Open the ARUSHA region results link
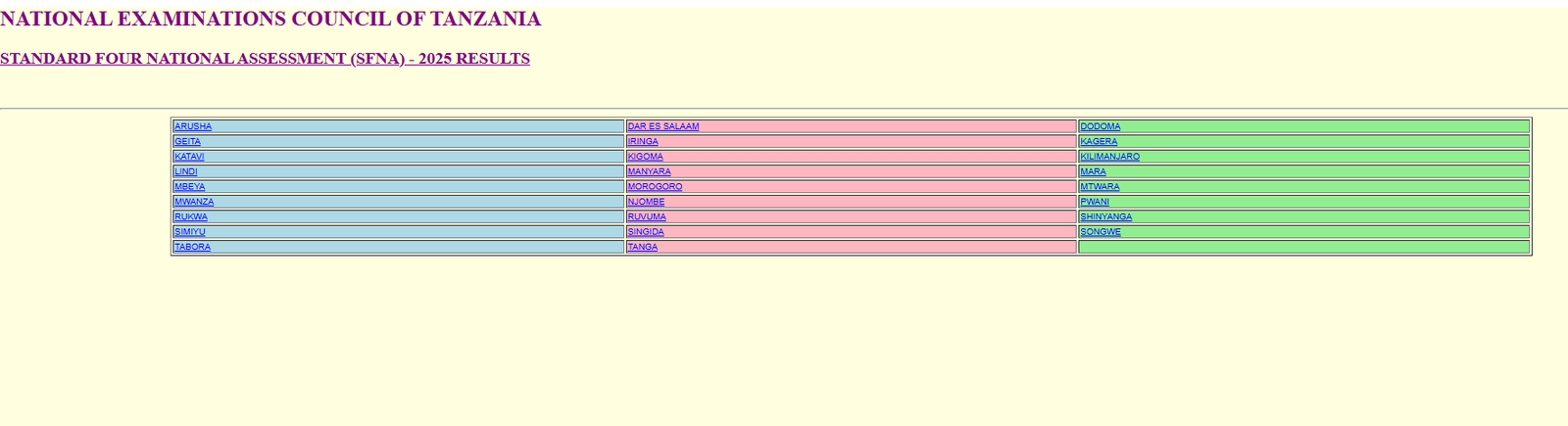 [193, 126]
